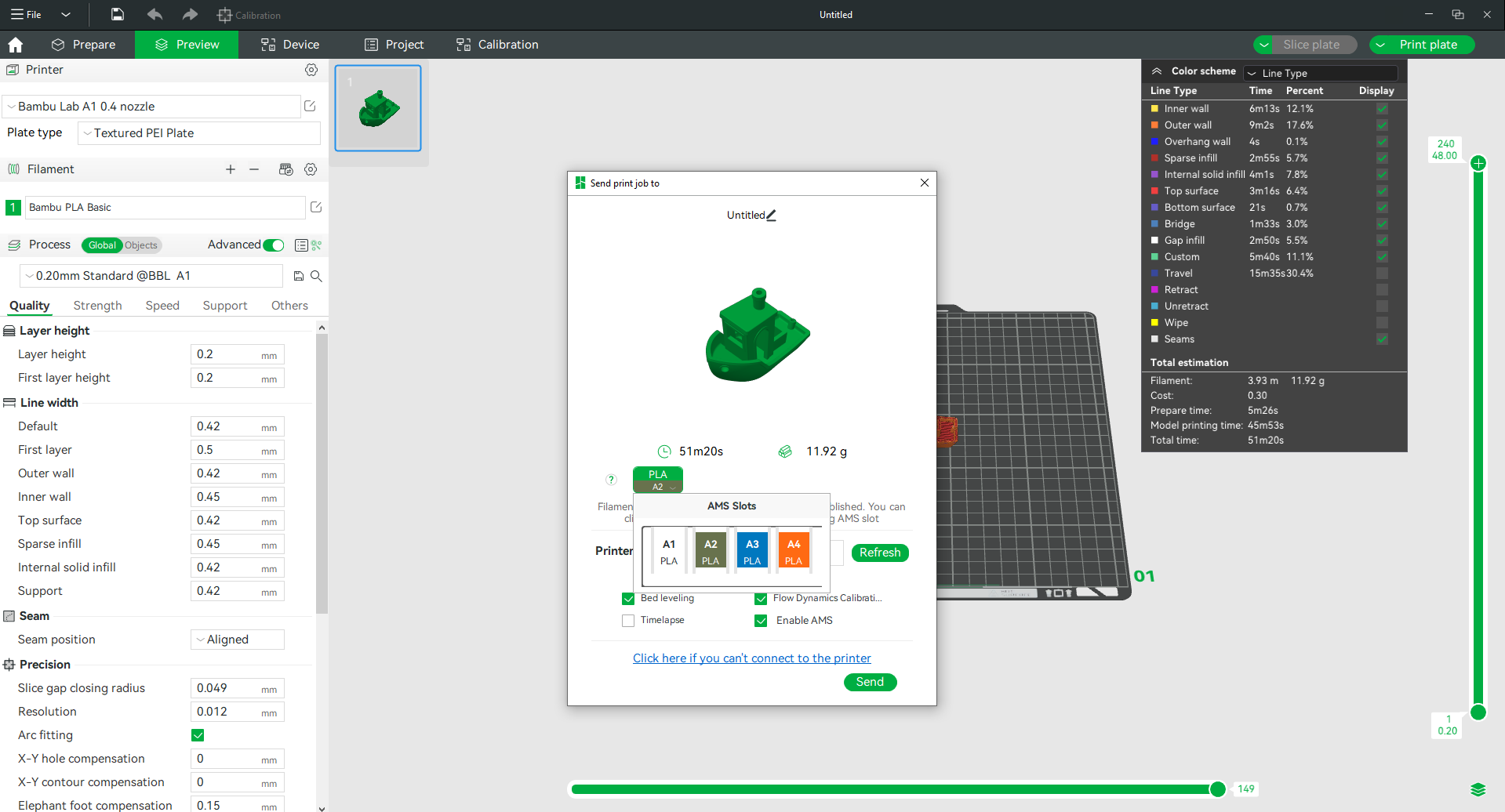Click the undo arrow icon
The width and height of the screenshot is (1505, 812).
coord(154,14)
